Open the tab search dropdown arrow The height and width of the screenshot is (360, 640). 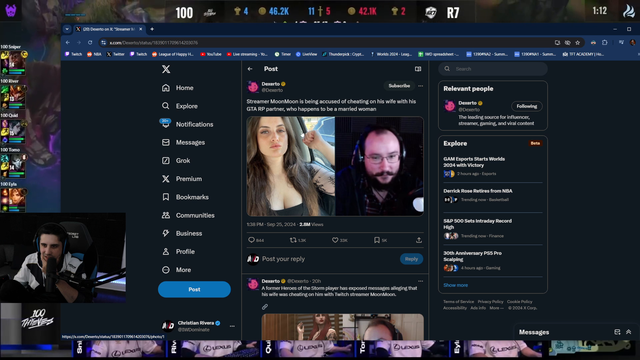tap(67, 29)
